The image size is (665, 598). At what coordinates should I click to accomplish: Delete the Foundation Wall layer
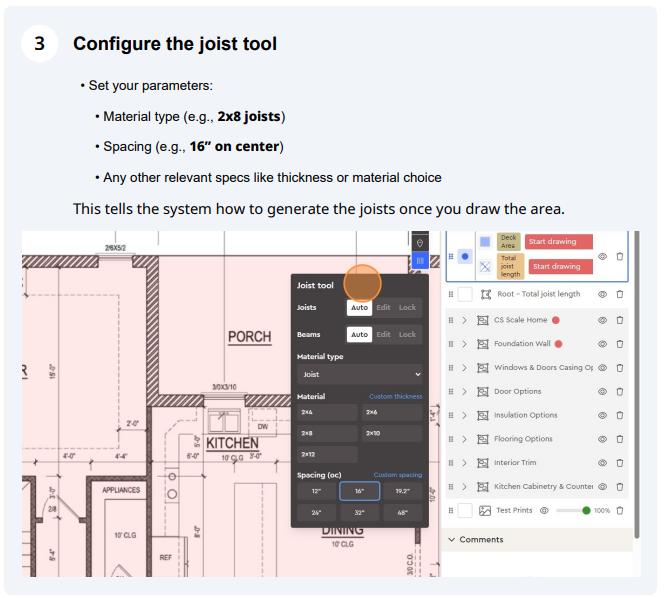(620, 344)
